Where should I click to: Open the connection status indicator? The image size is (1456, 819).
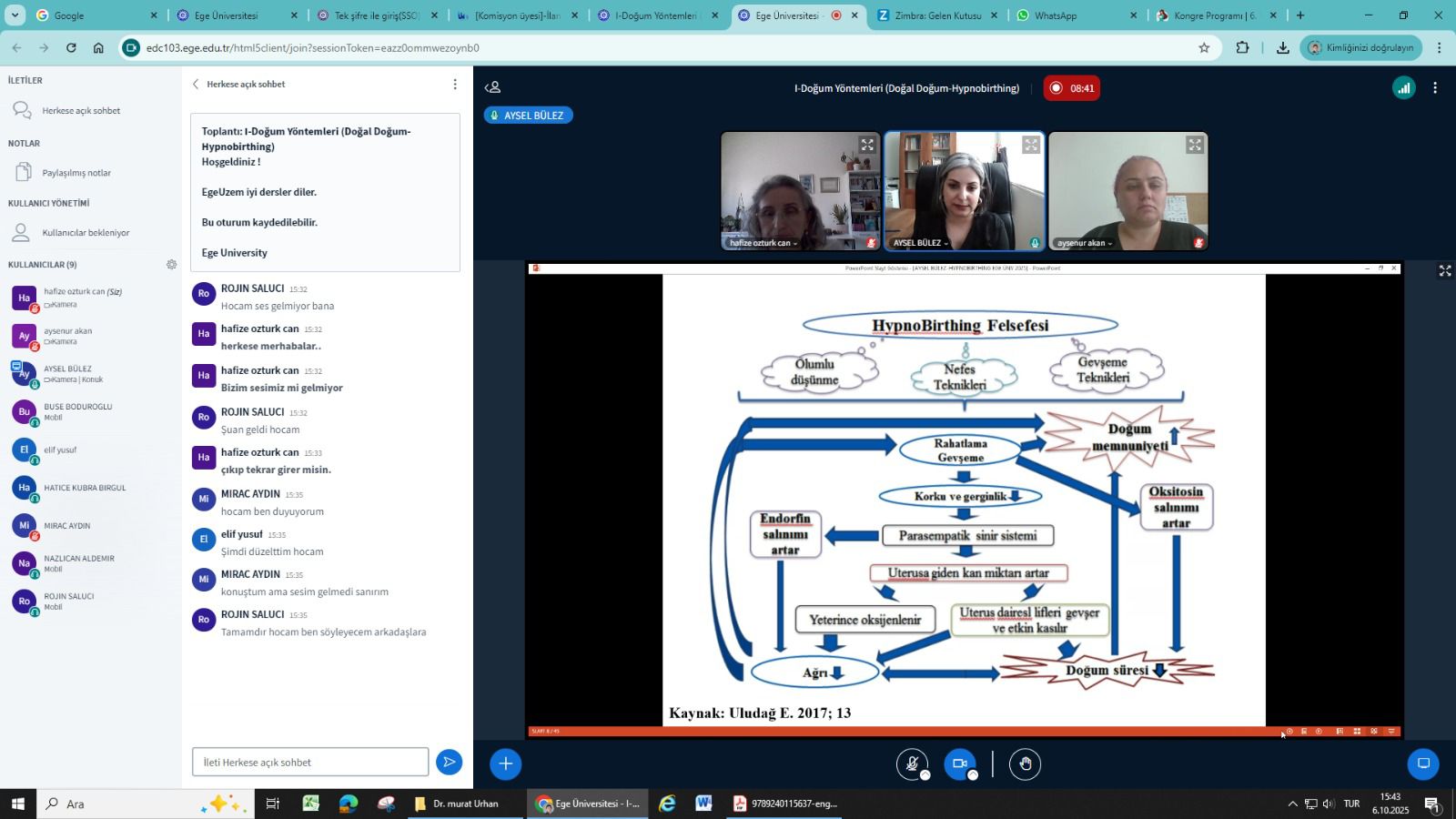(1404, 88)
